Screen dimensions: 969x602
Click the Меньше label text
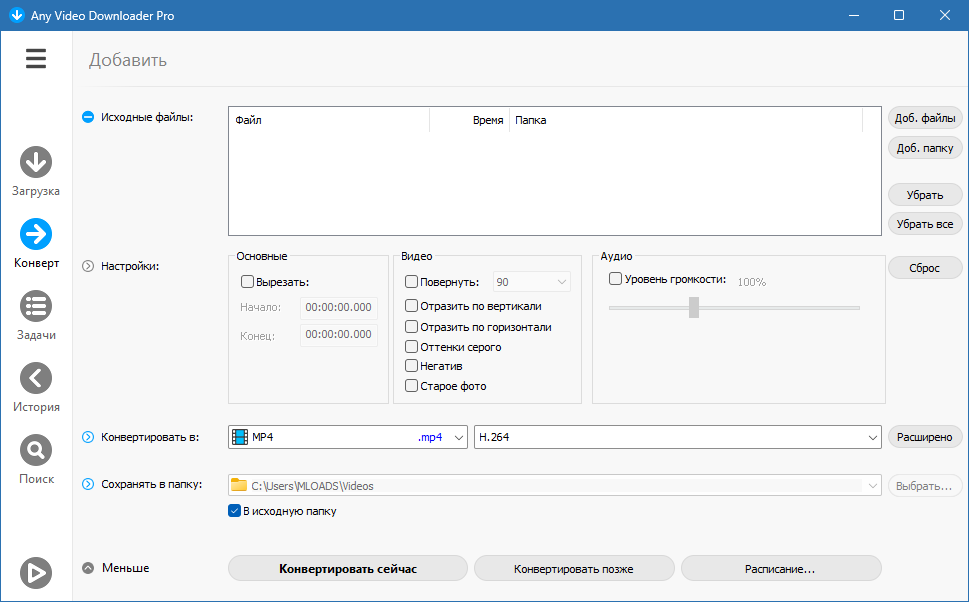125,568
